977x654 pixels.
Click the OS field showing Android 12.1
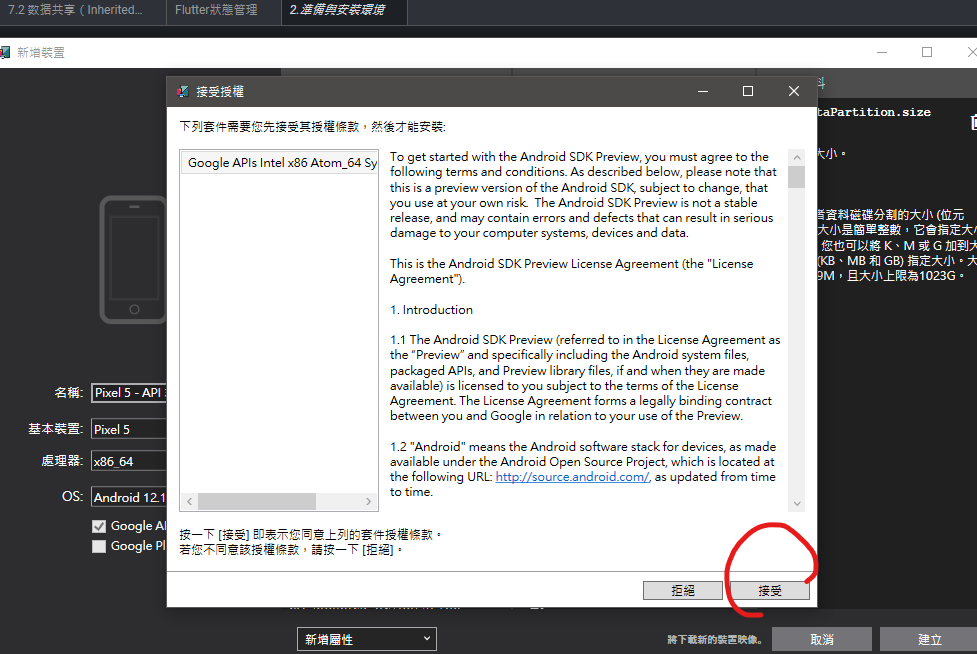(x=129, y=498)
